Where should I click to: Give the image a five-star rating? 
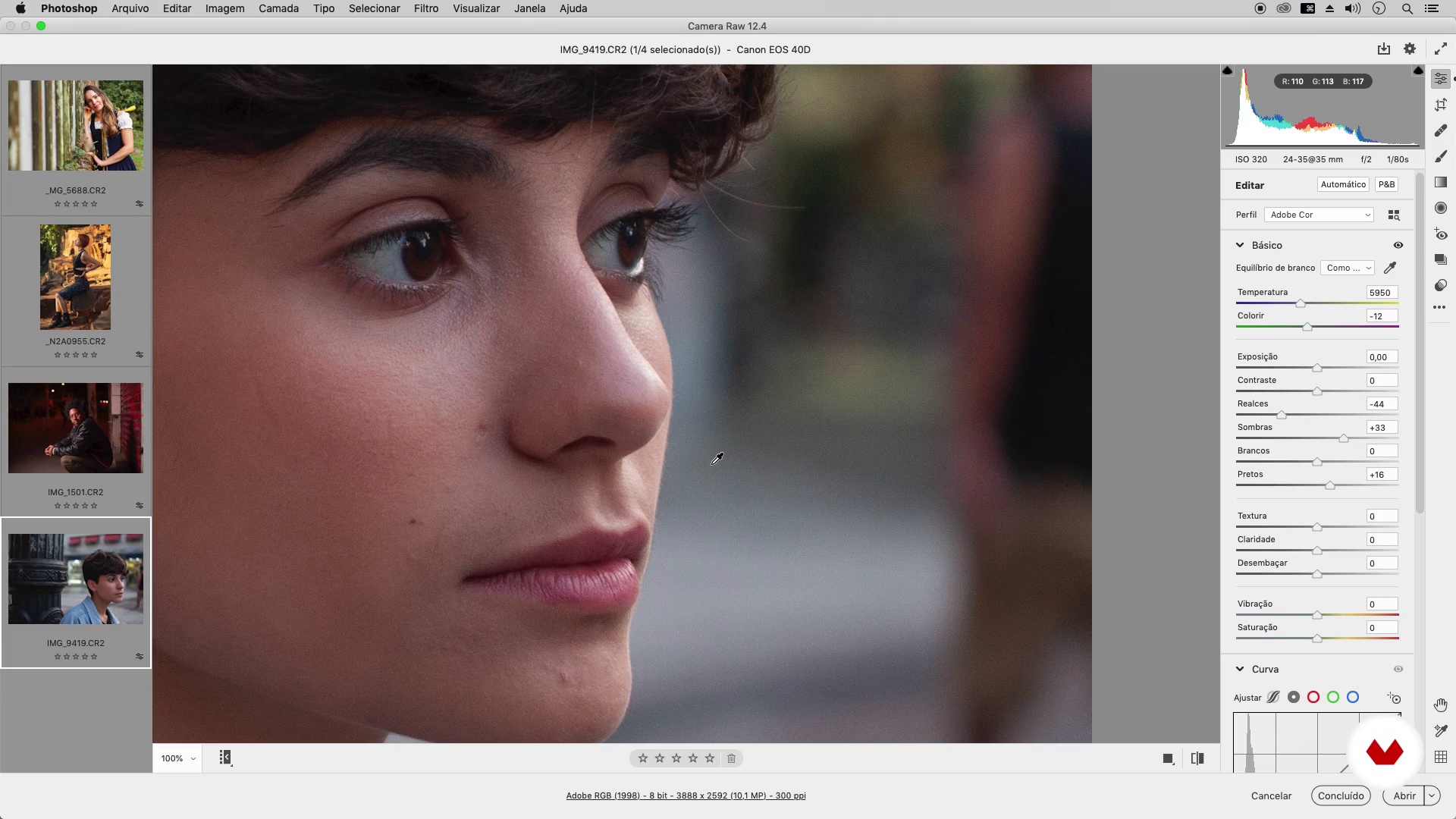coord(710,758)
